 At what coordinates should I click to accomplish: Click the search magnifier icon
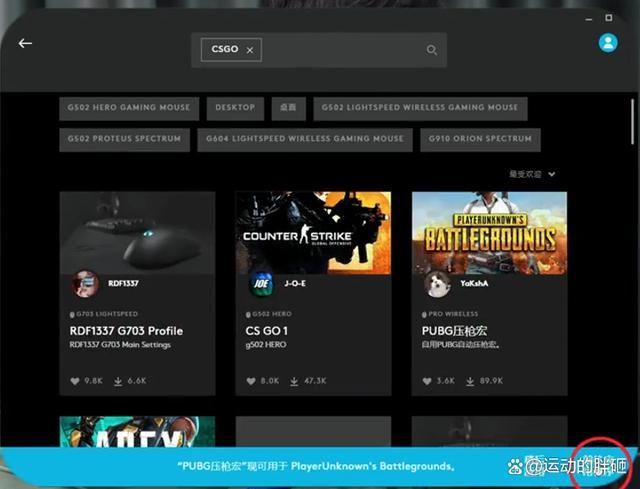[x=431, y=50]
